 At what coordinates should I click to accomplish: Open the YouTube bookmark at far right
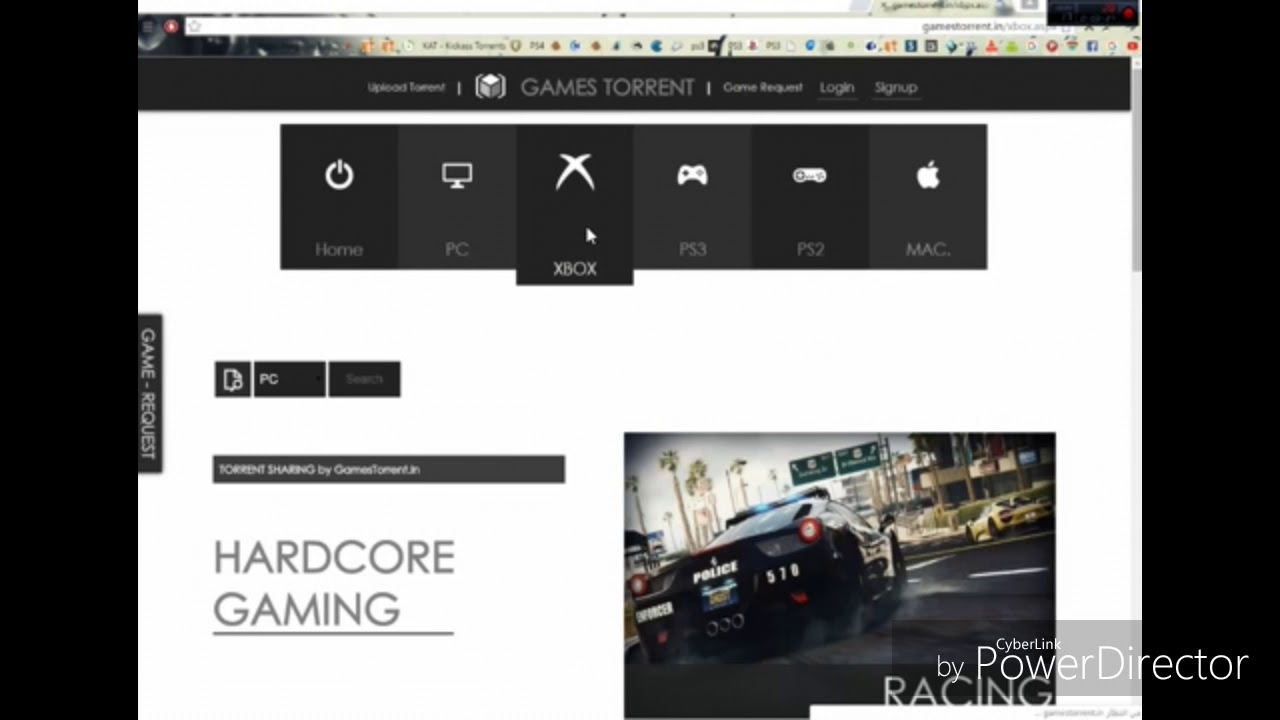click(1132, 46)
